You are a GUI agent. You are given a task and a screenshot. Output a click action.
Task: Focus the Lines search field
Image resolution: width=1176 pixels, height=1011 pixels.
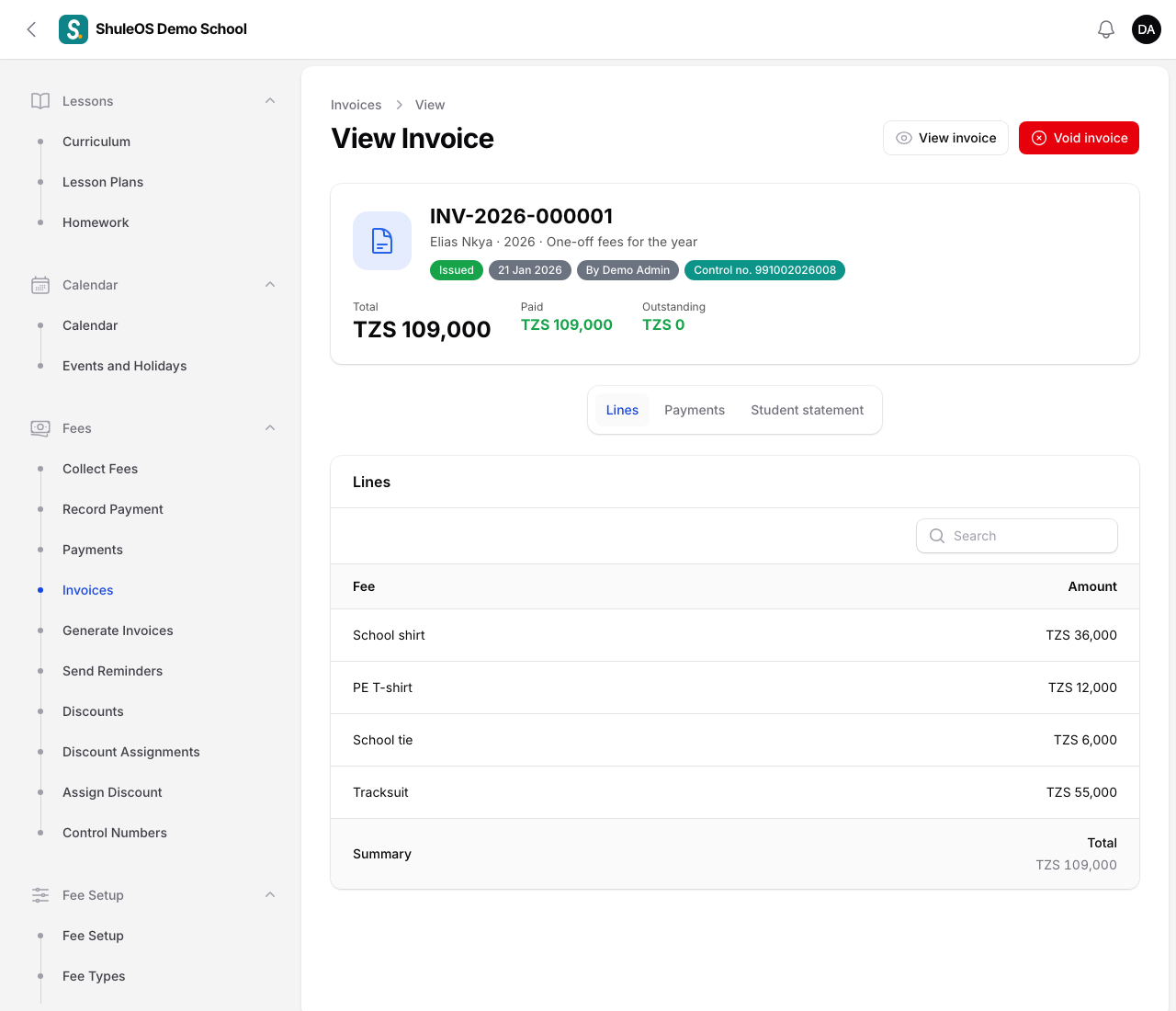tap(1017, 536)
